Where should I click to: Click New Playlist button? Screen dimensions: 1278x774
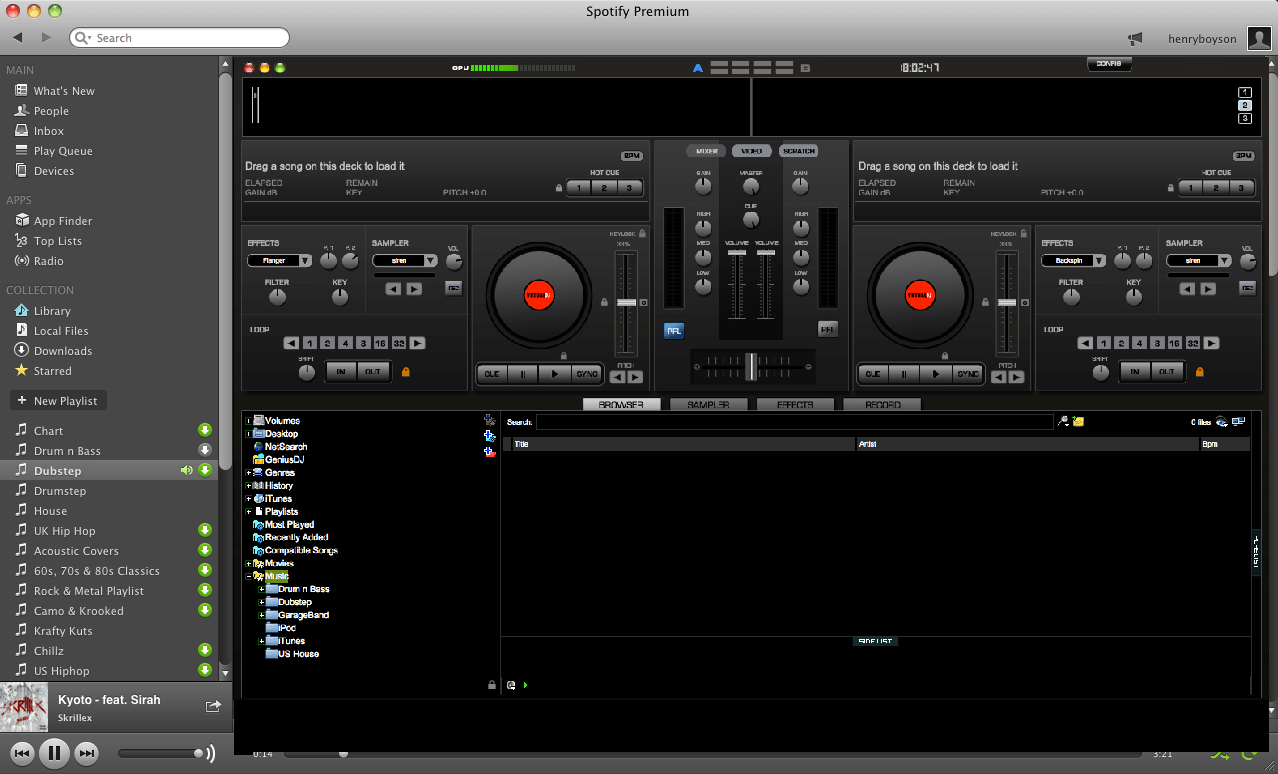click(58, 401)
